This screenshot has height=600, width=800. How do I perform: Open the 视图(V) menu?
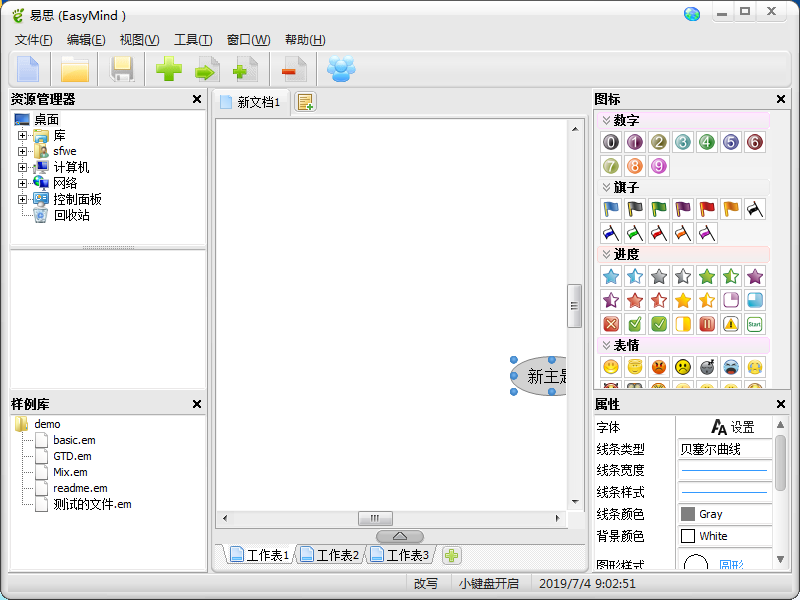pos(139,40)
